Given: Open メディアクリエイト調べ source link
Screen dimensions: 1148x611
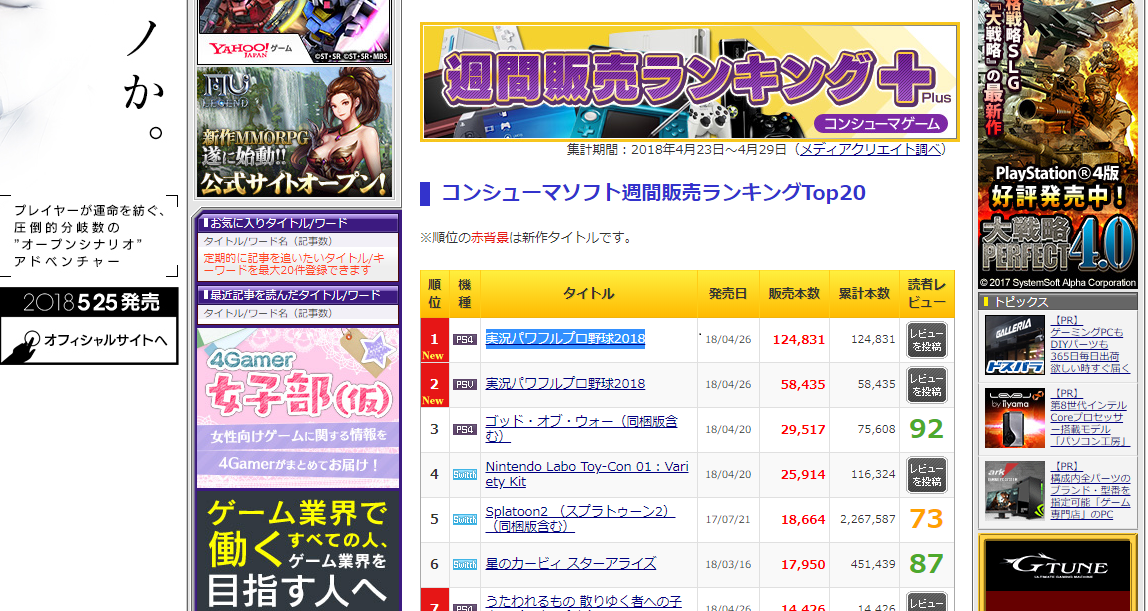Looking at the screenshot, I should coord(870,149).
